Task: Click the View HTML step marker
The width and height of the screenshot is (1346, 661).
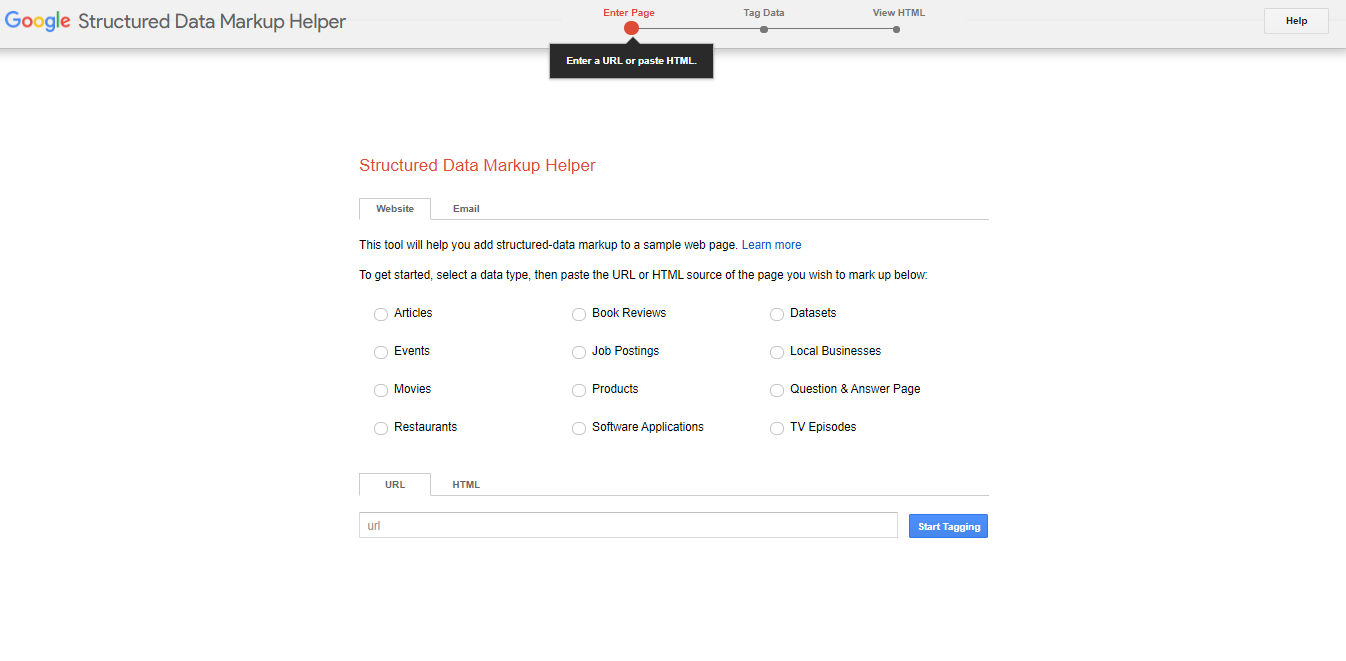Action: 896,29
